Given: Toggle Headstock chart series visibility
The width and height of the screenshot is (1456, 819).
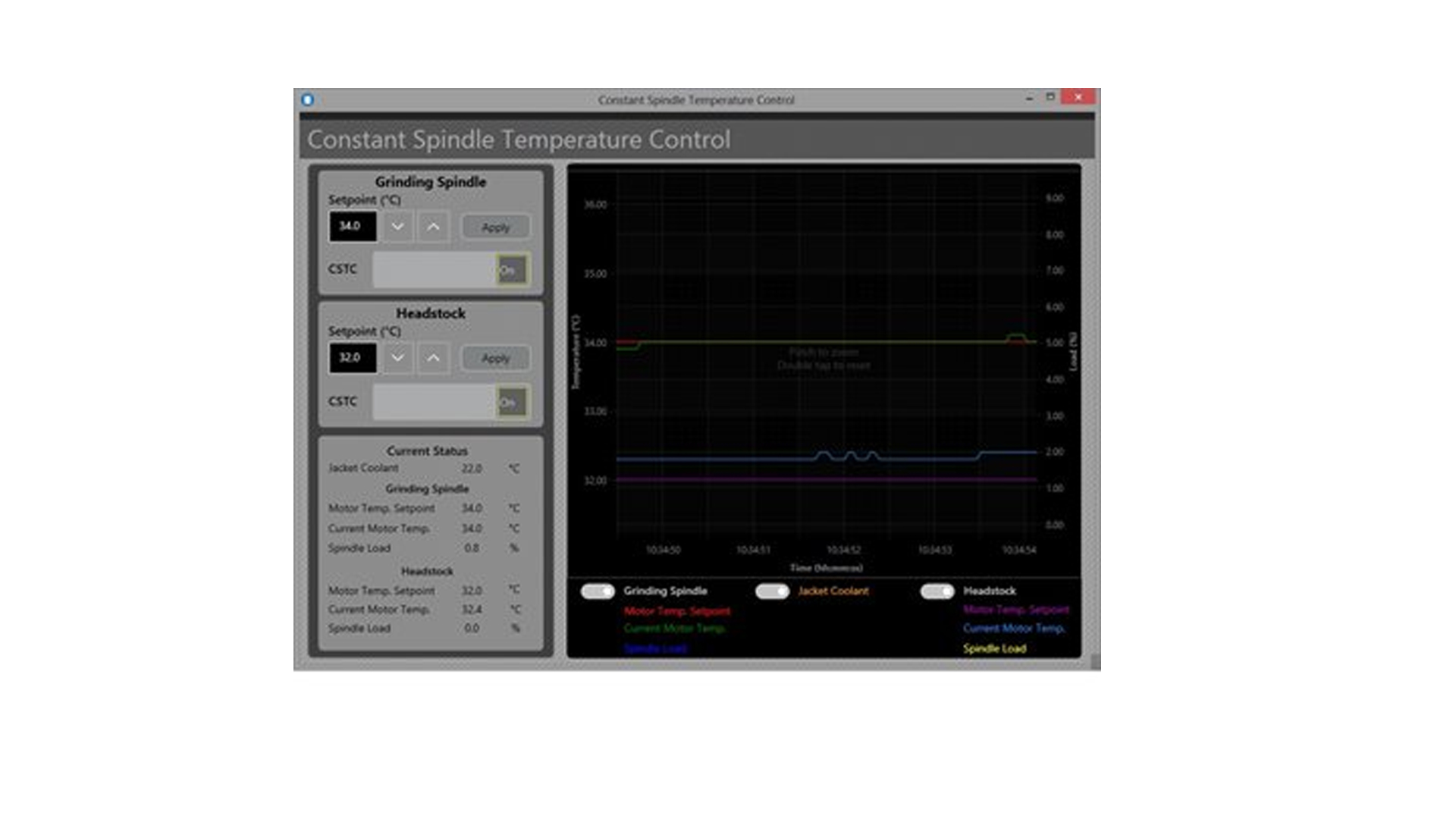Looking at the screenshot, I should (937, 591).
